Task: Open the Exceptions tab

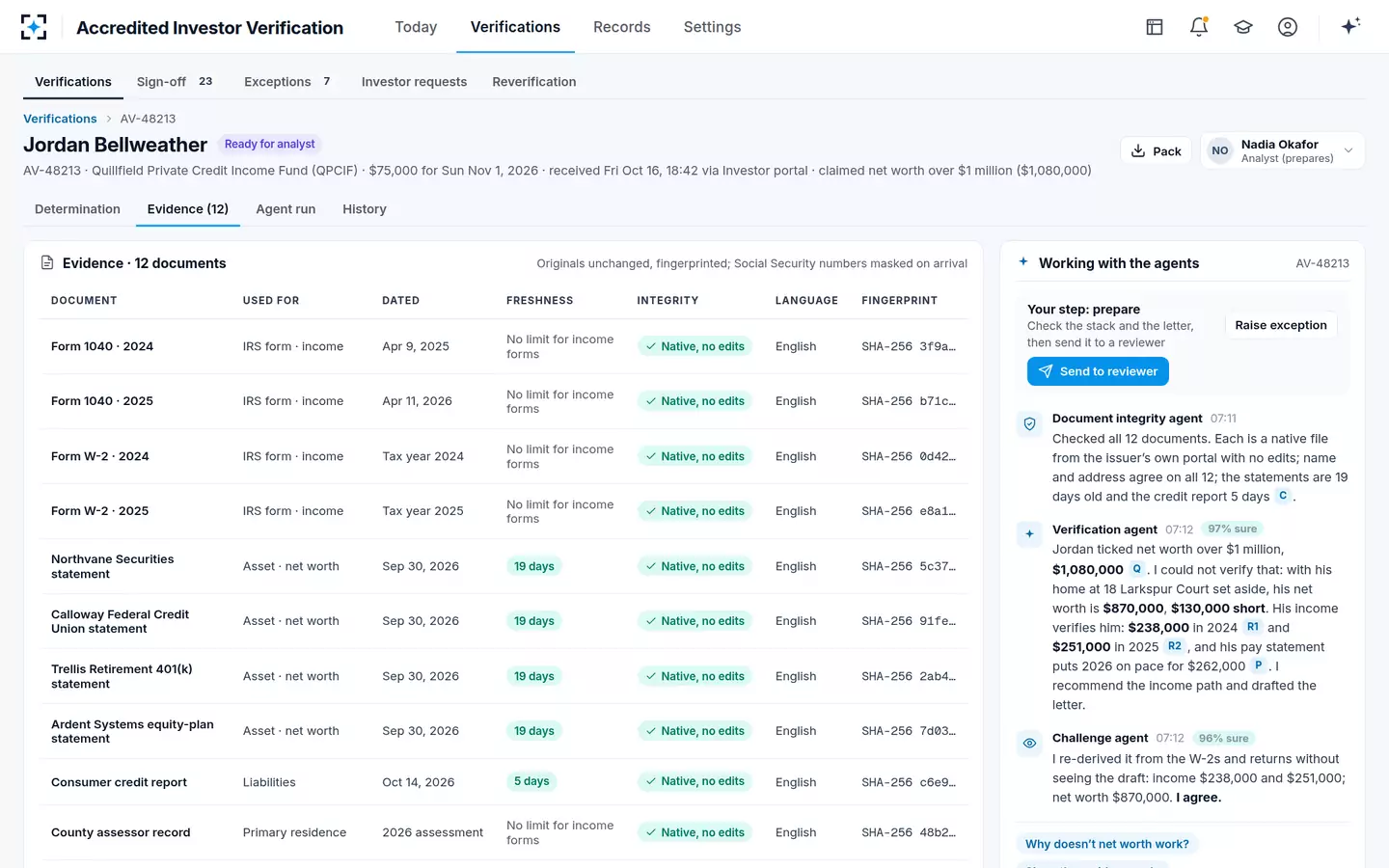Action: click(x=287, y=82)
